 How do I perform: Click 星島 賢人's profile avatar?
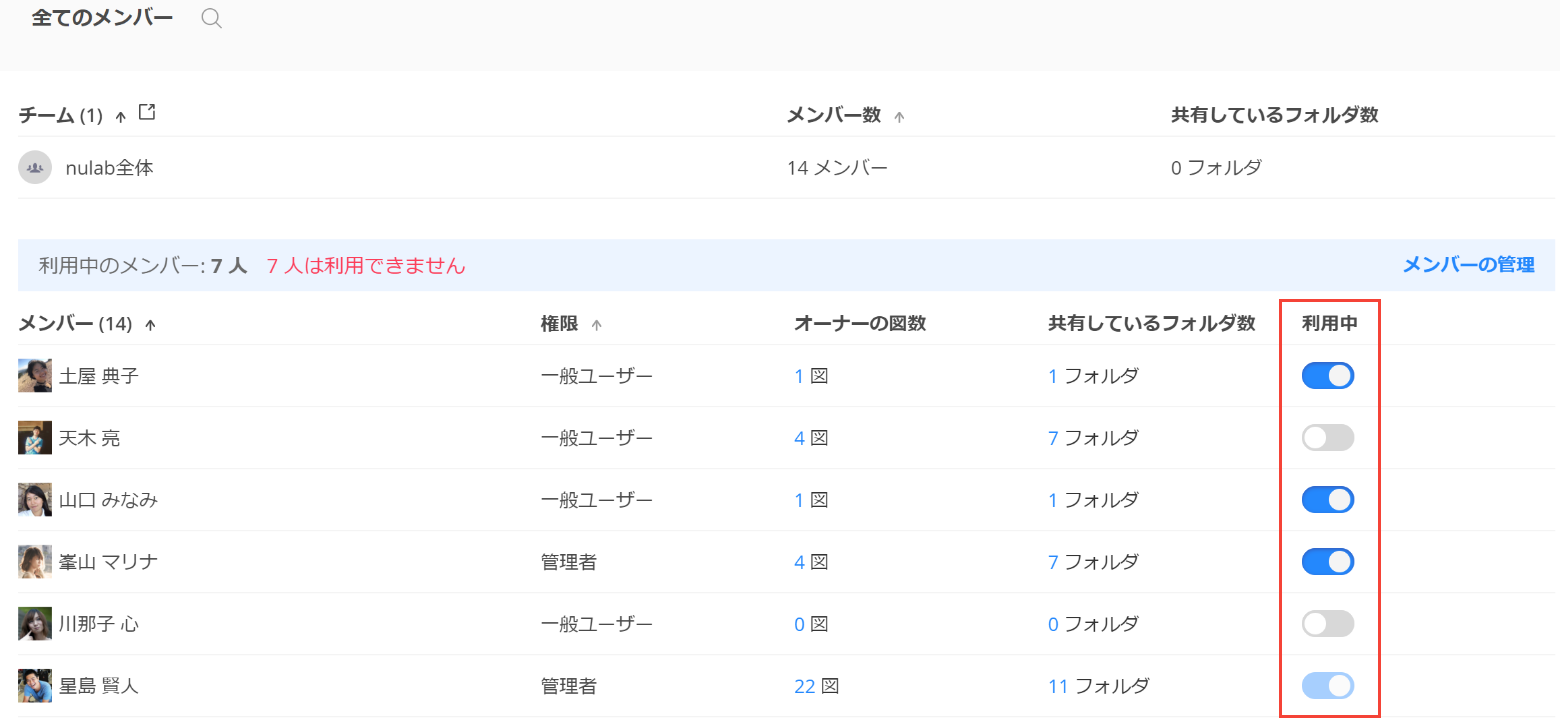point(35,686)
